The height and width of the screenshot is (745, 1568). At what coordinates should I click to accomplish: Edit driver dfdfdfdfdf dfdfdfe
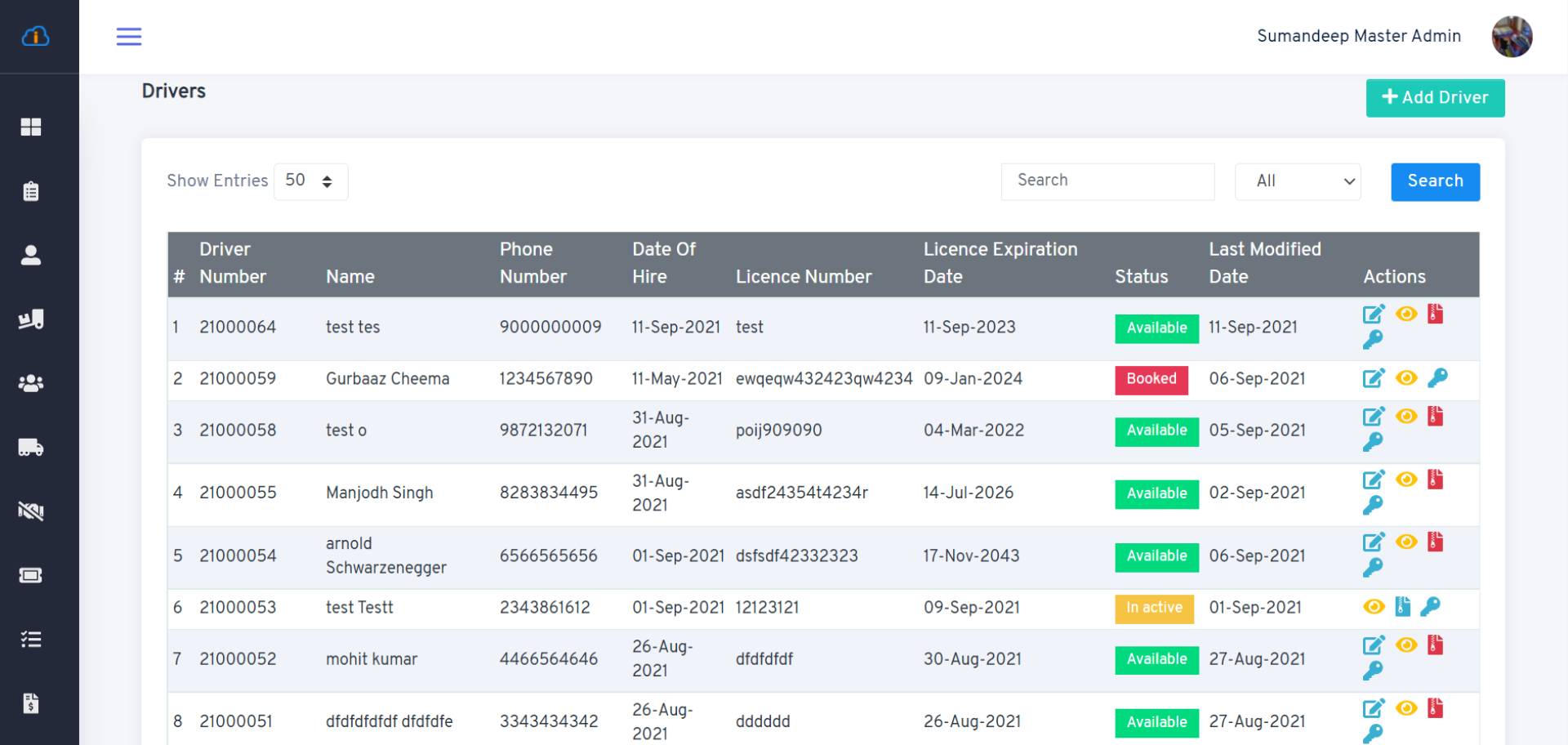click(1374, 708)
